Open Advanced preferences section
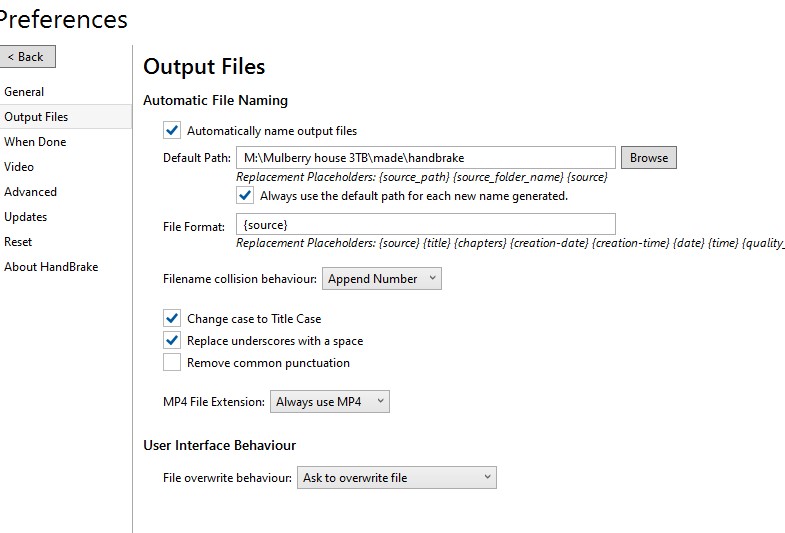The image size is (785, 533). point(31,192)
